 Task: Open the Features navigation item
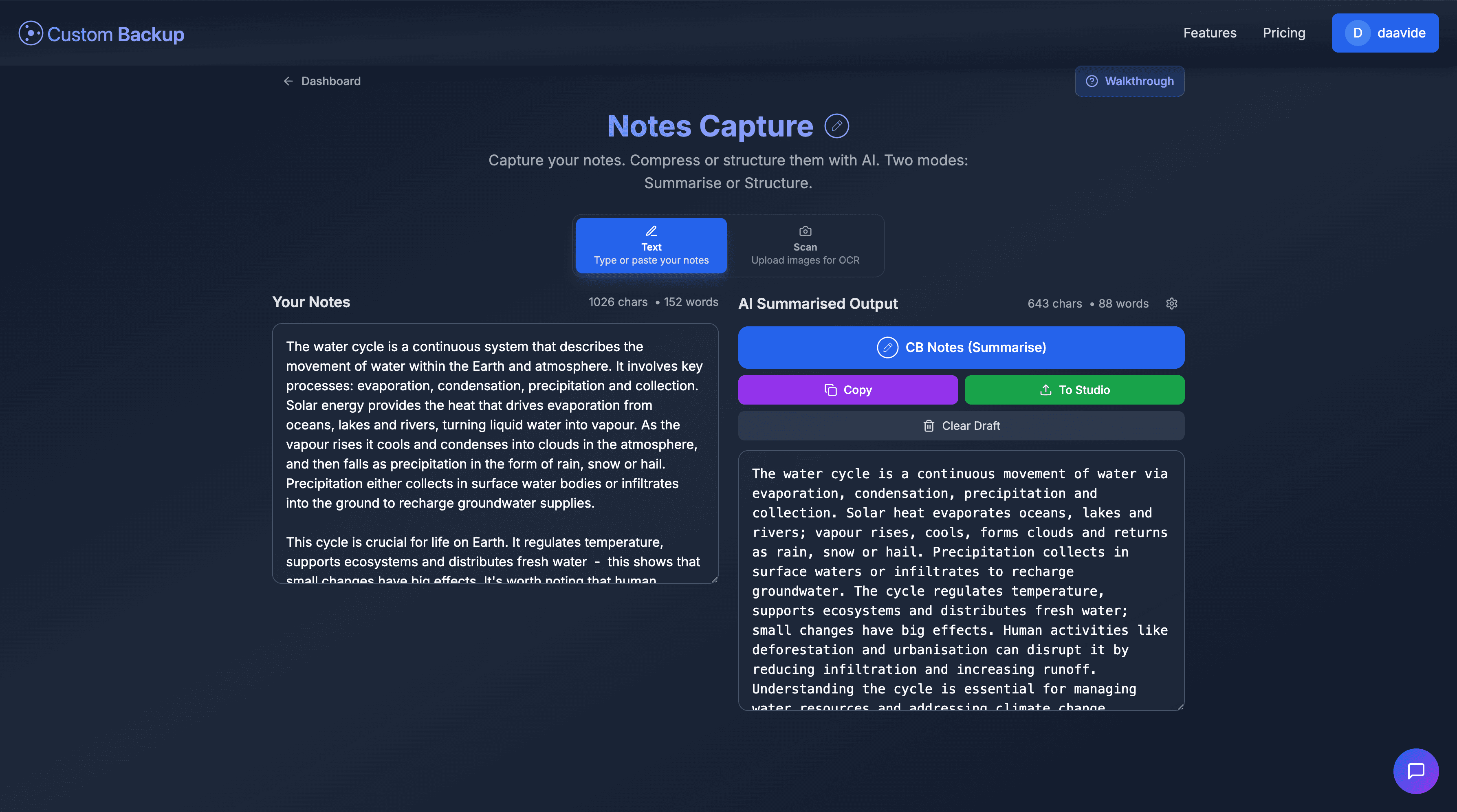1210,33
